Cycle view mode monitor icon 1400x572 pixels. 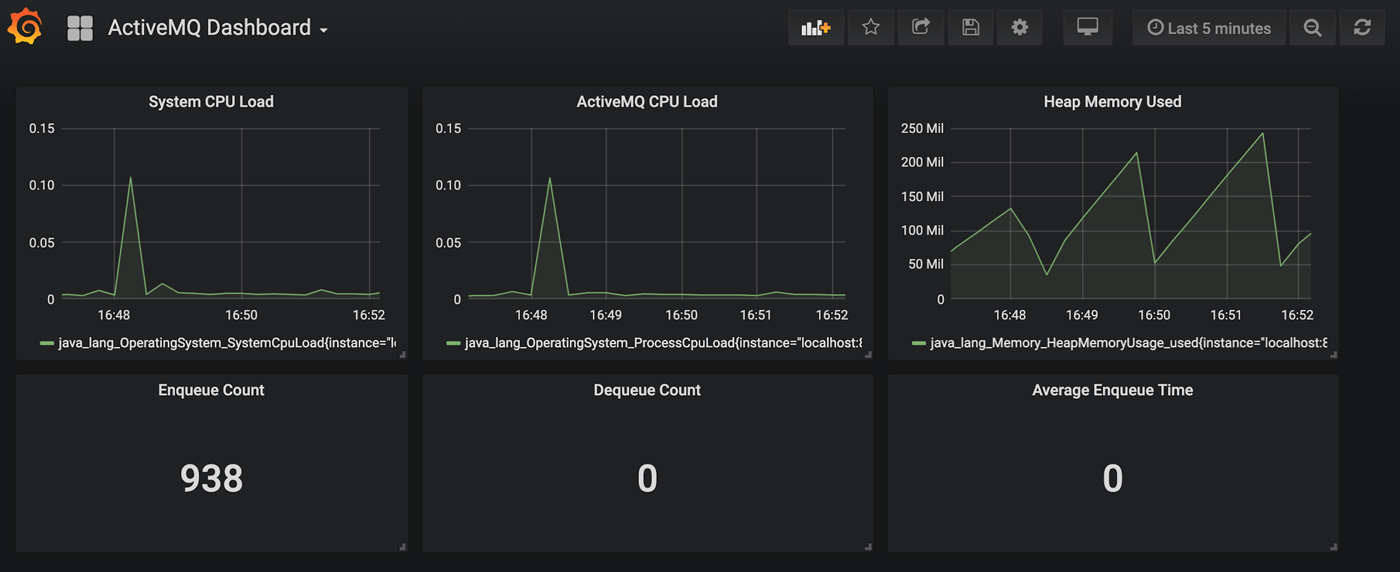1088,28
